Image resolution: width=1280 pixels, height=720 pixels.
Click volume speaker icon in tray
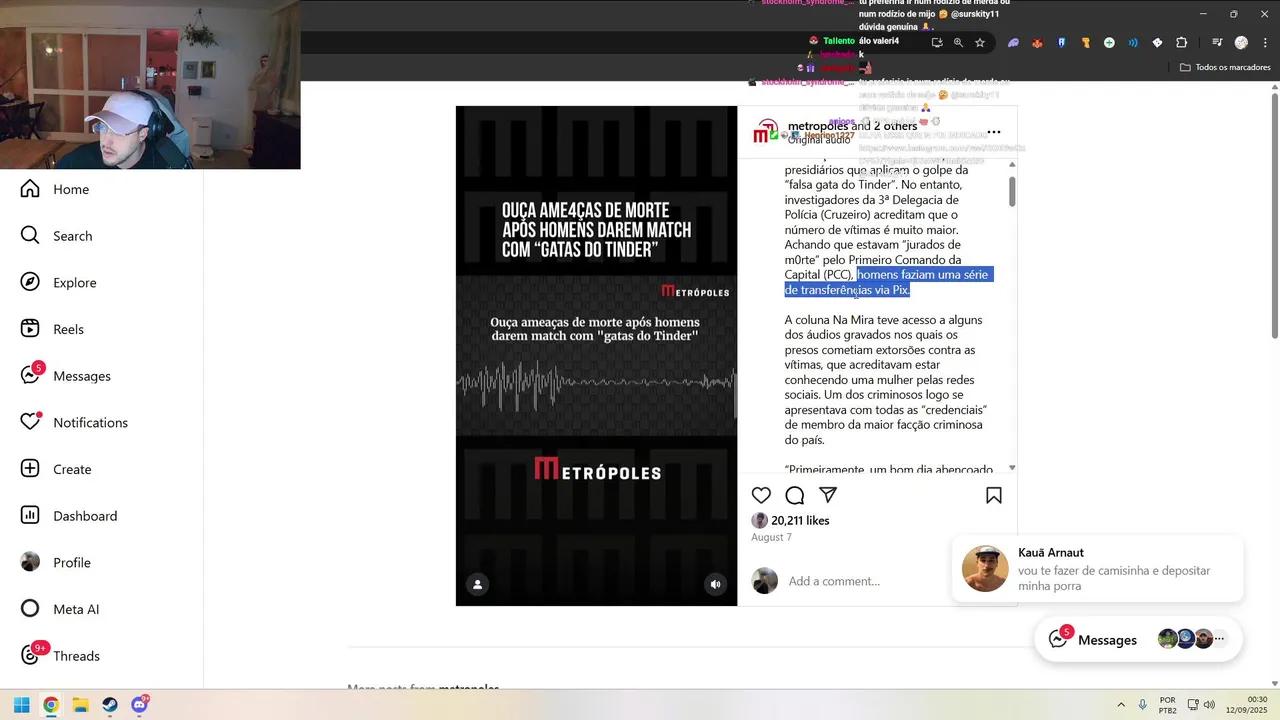(1209, 705)
